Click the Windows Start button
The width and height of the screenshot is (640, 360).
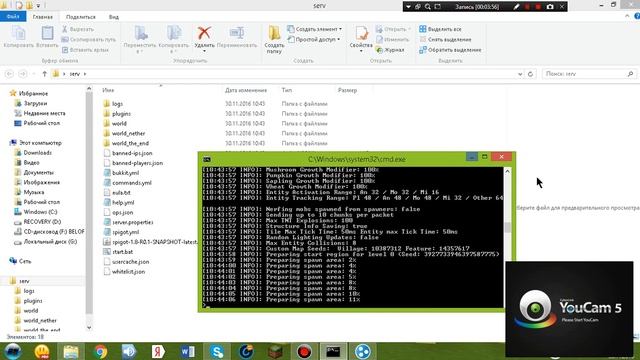pos(13,351)
